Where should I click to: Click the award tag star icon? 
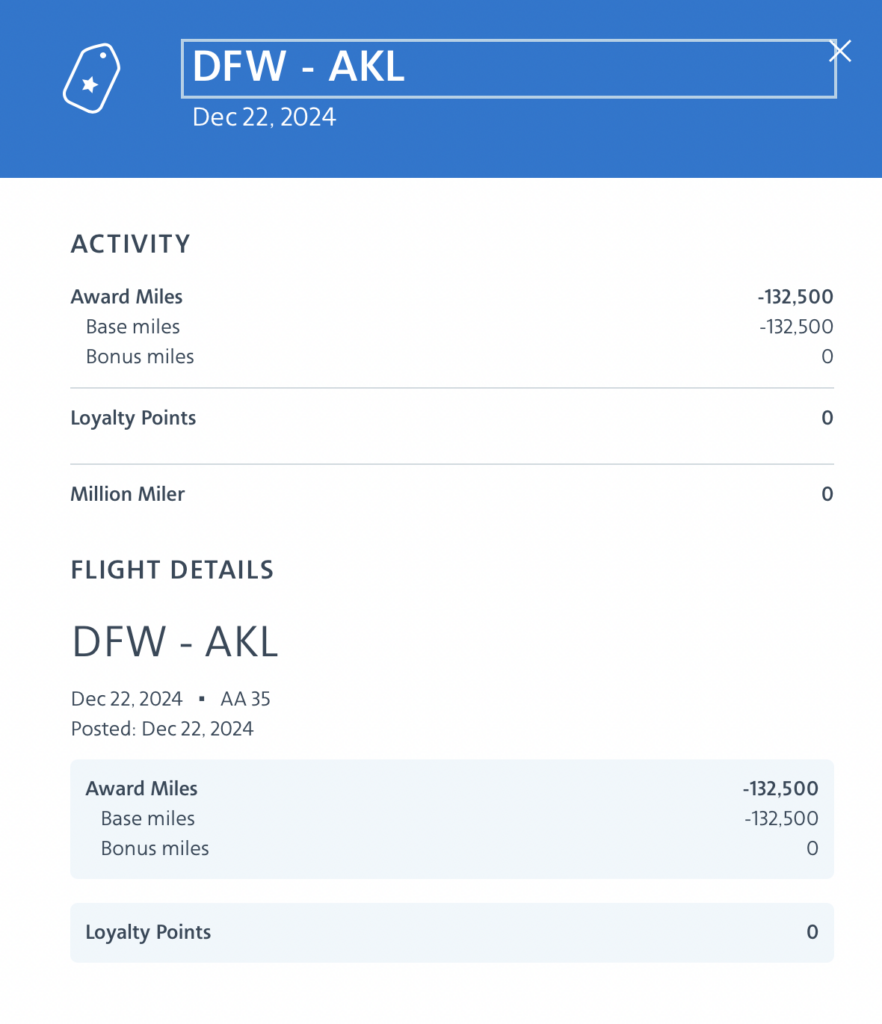click(x=91, y=78)
